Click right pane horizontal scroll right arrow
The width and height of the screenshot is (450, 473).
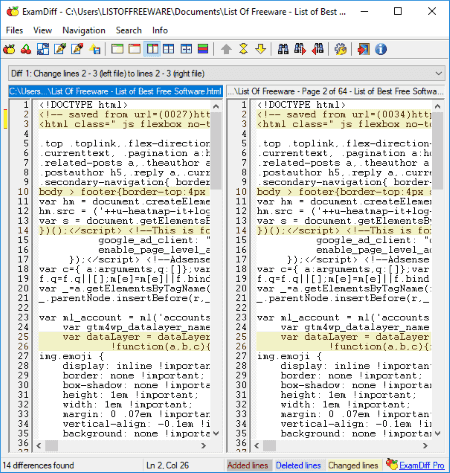click(425, 445)
